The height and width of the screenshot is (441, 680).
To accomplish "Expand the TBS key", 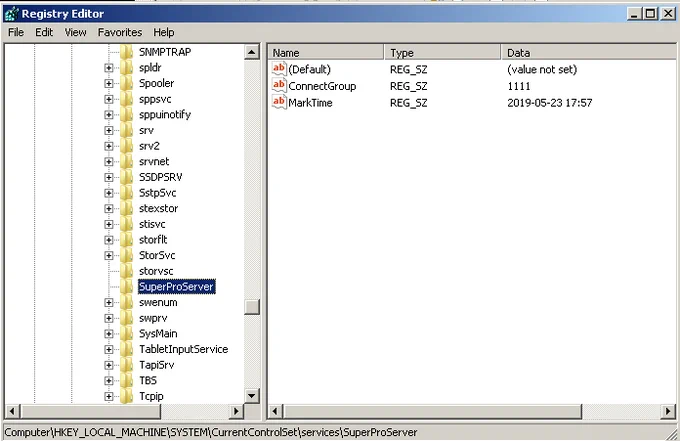I will 108,381.
